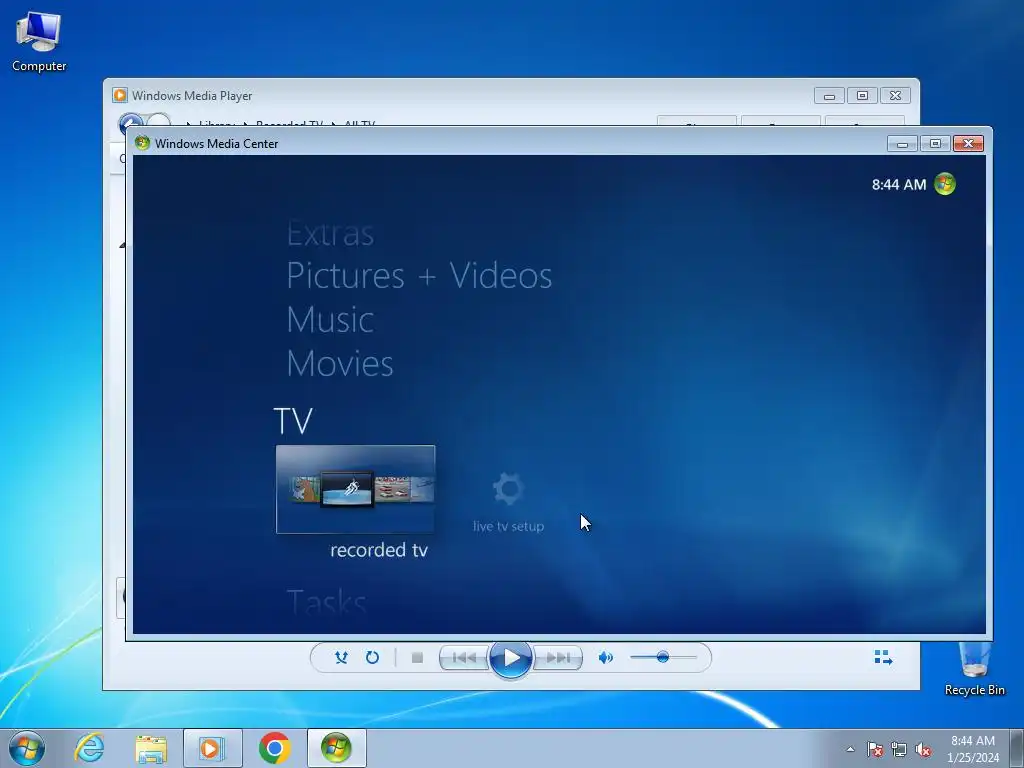
Task: Click next track button in Media Player
Action: (x=558, y=658)
